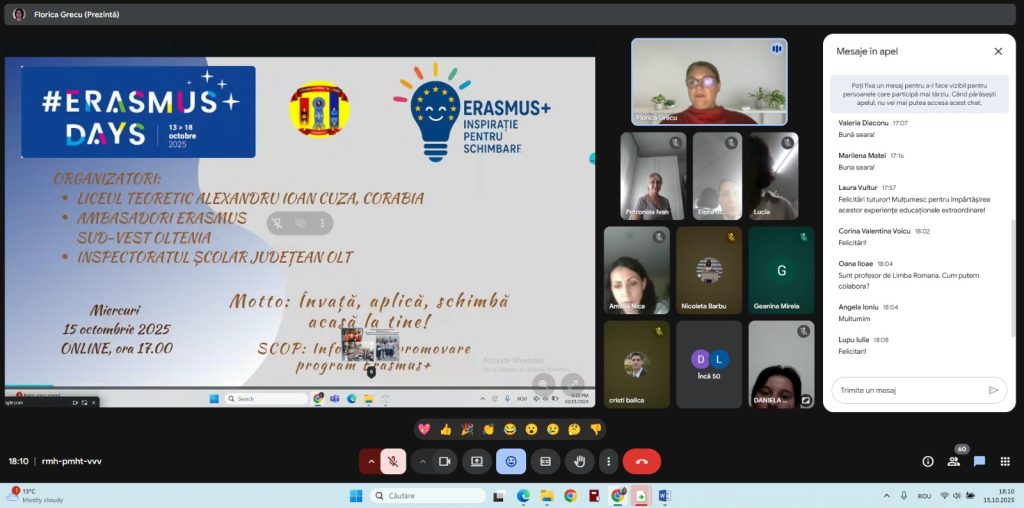
Task: Open meeting details info icon
Action: tap(928, 461)
